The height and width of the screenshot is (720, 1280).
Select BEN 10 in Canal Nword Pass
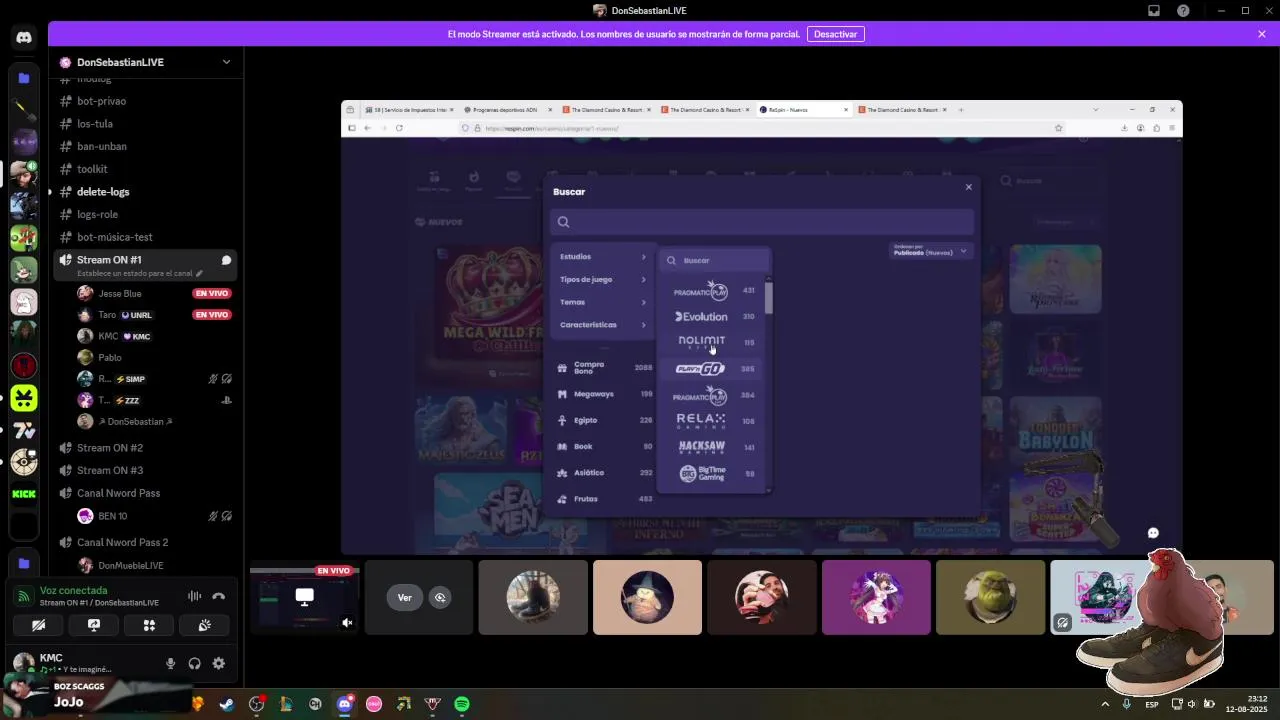click(113, 516)
